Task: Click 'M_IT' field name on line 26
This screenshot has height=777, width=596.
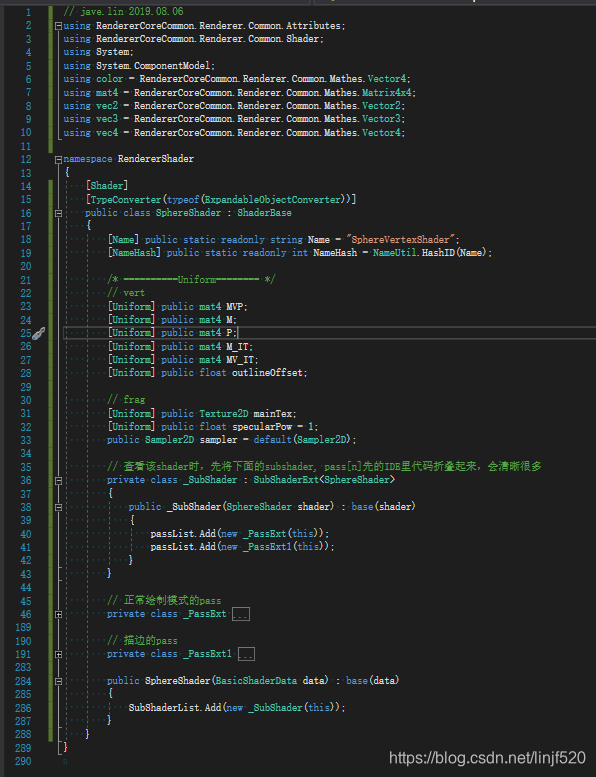Action: (x=237, y=346)
